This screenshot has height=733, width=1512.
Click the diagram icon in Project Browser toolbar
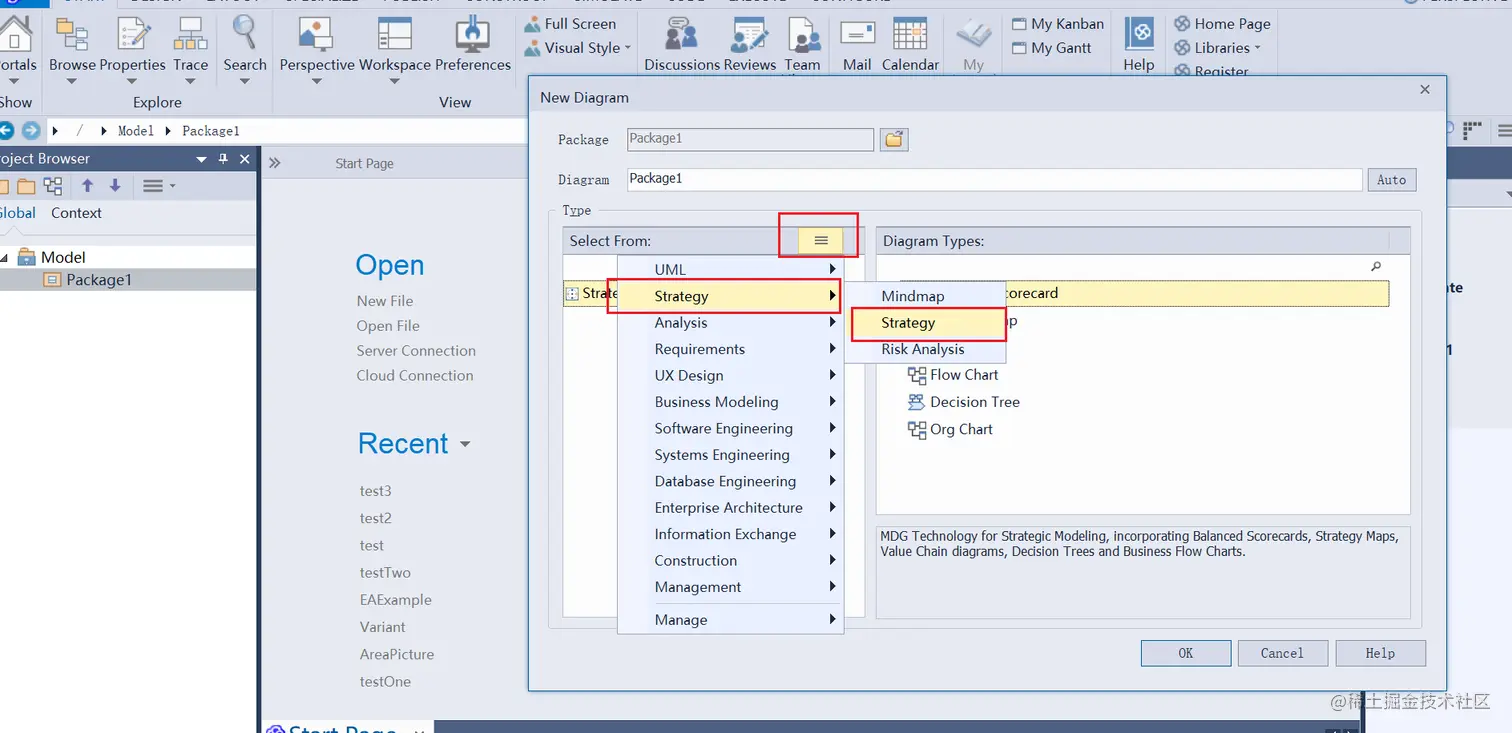click(x=53, y=186)
